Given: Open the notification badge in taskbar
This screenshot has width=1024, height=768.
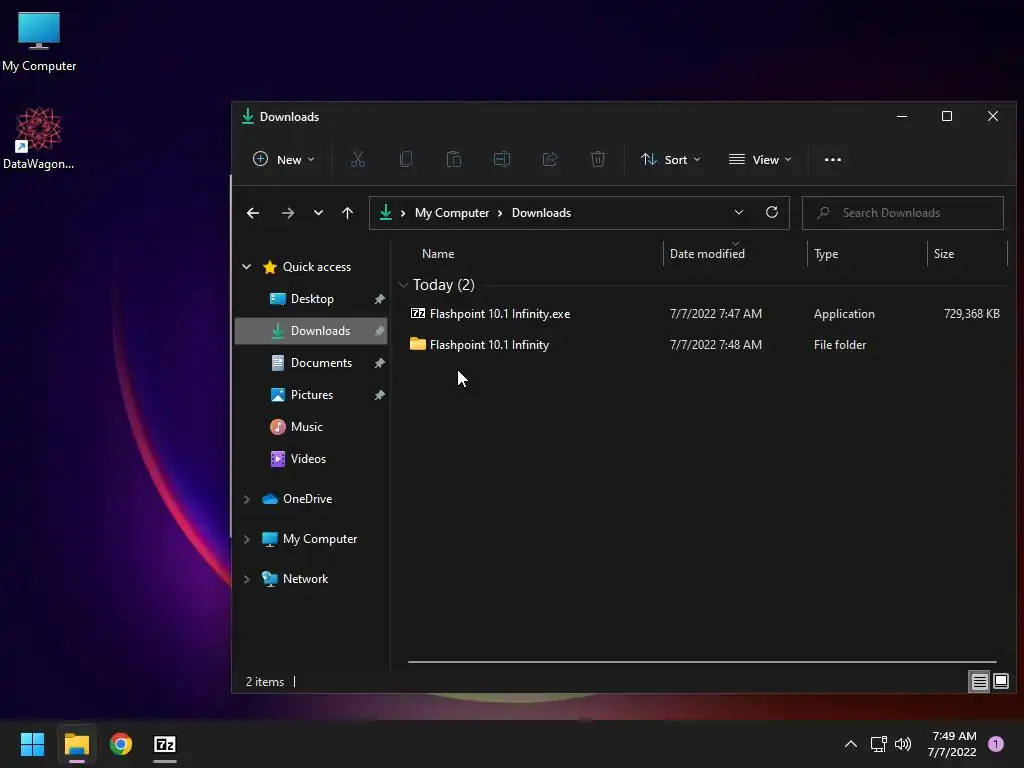Looking at the screenshot, I should pos(996,744).
